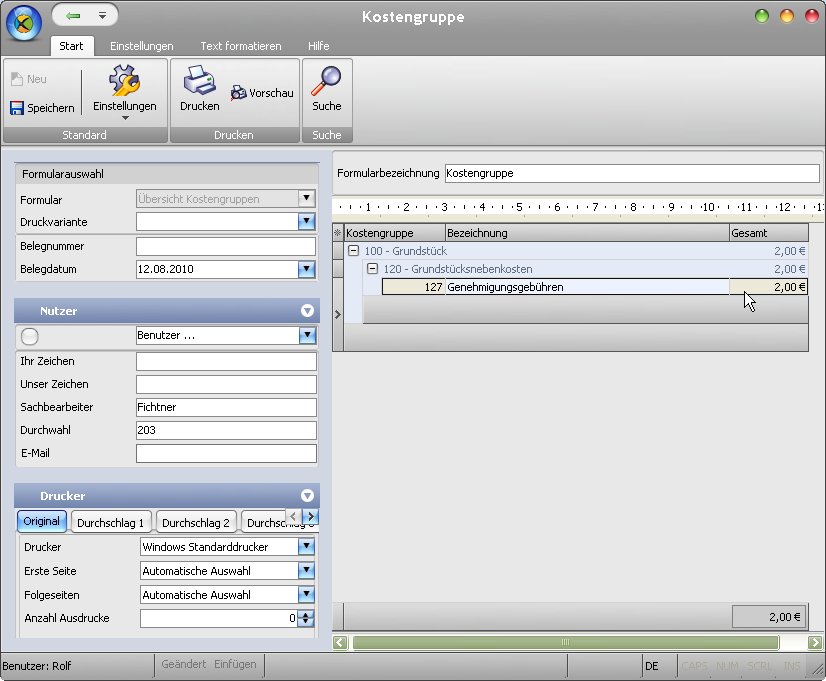Viewport: 826px width, 681px height.
Task: Click the green back arrow icon
Action: 73,16
